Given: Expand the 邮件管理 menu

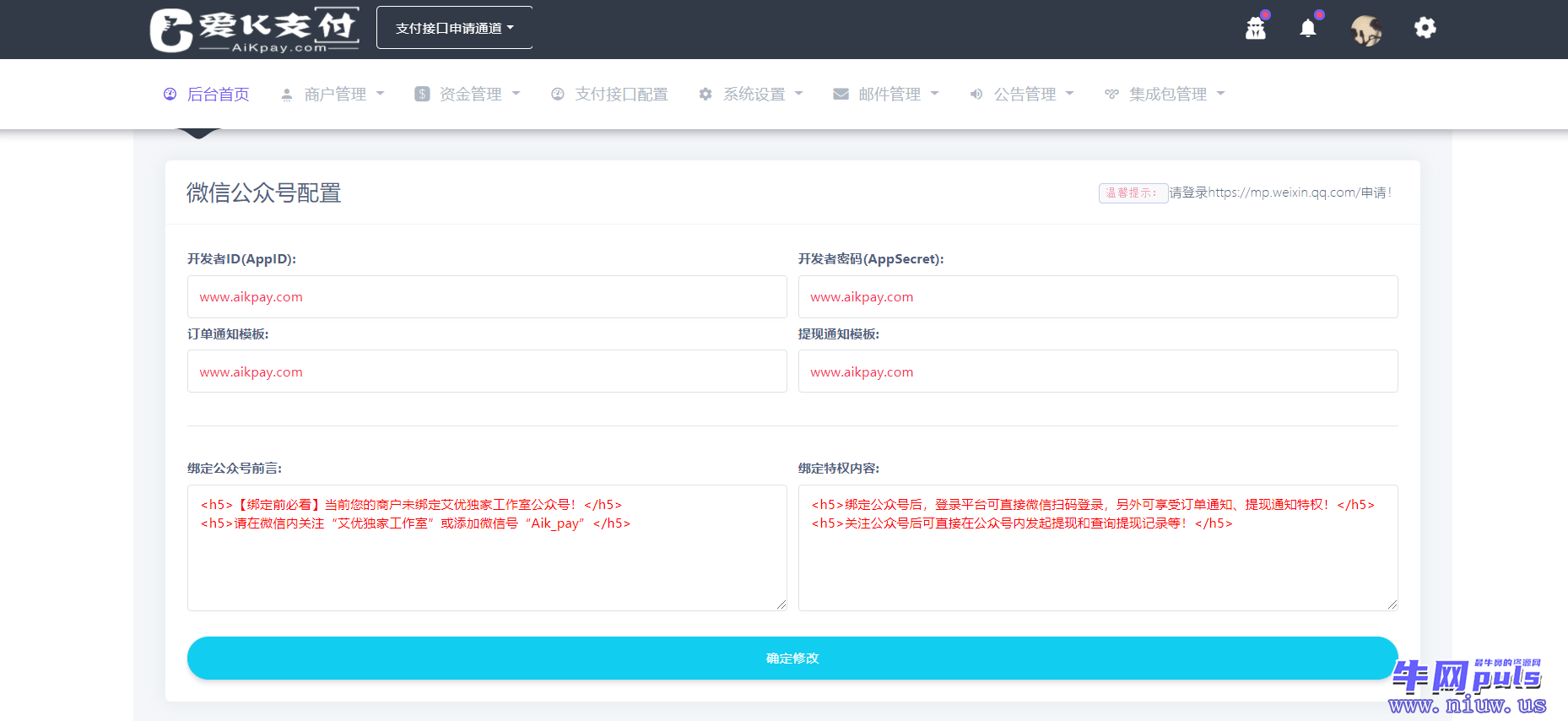Looking at the screenshot, I should (886, 94).
